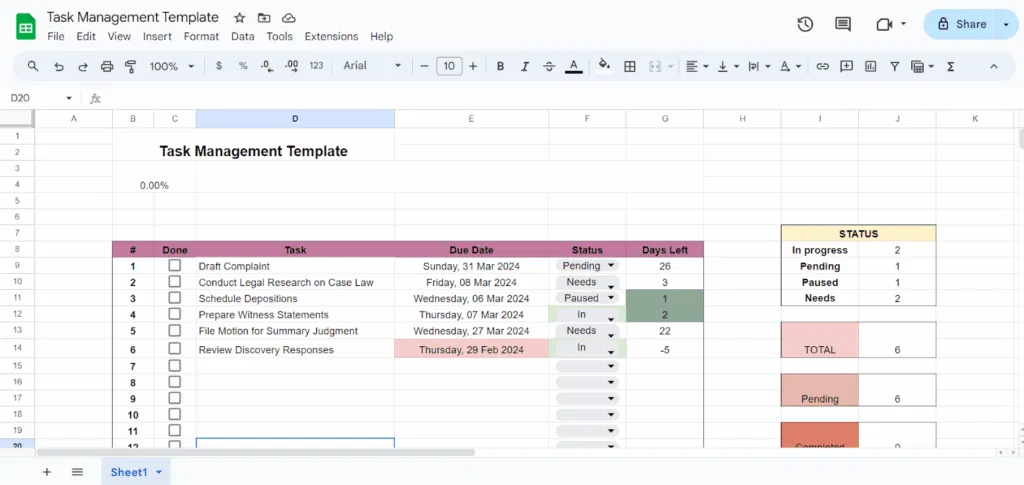
Task: Format as currency with dollar icon
Action: click(x=219, y=66)
